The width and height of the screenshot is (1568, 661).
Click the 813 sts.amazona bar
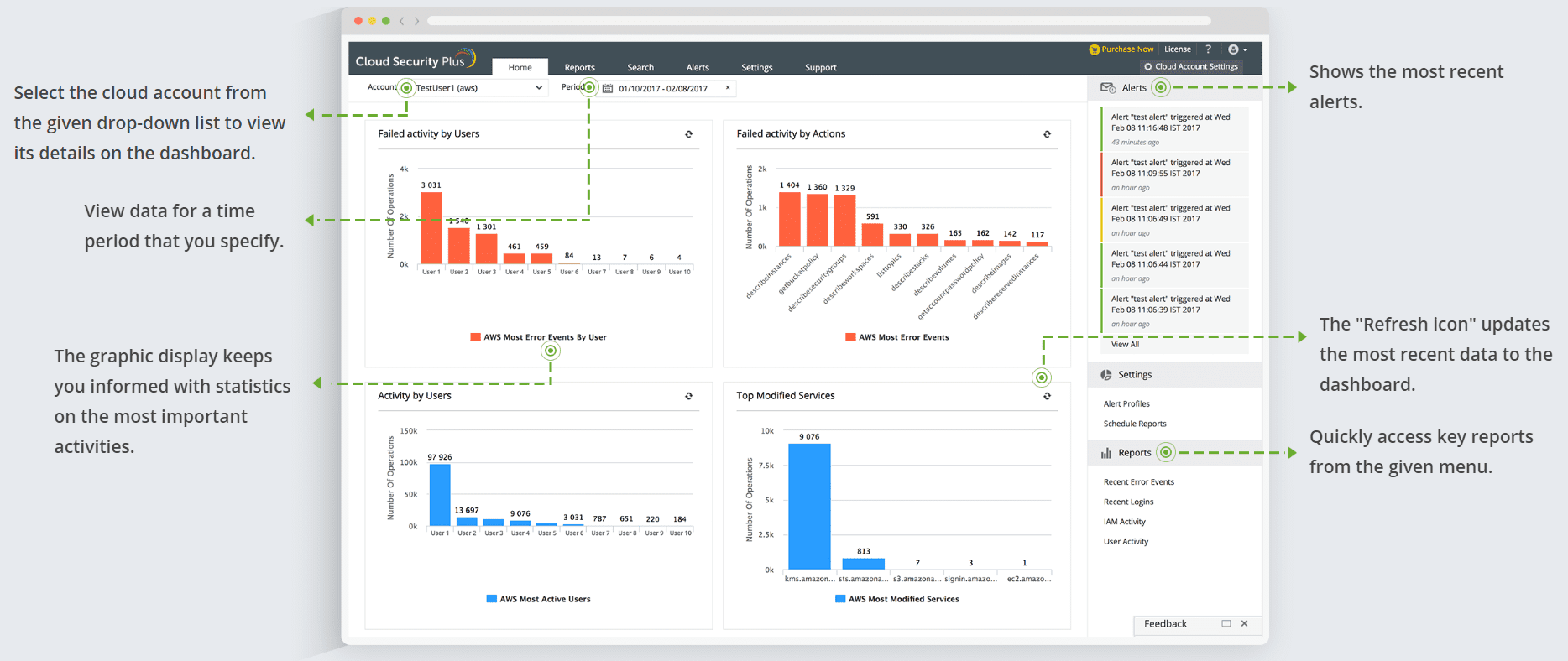[863, 564]
